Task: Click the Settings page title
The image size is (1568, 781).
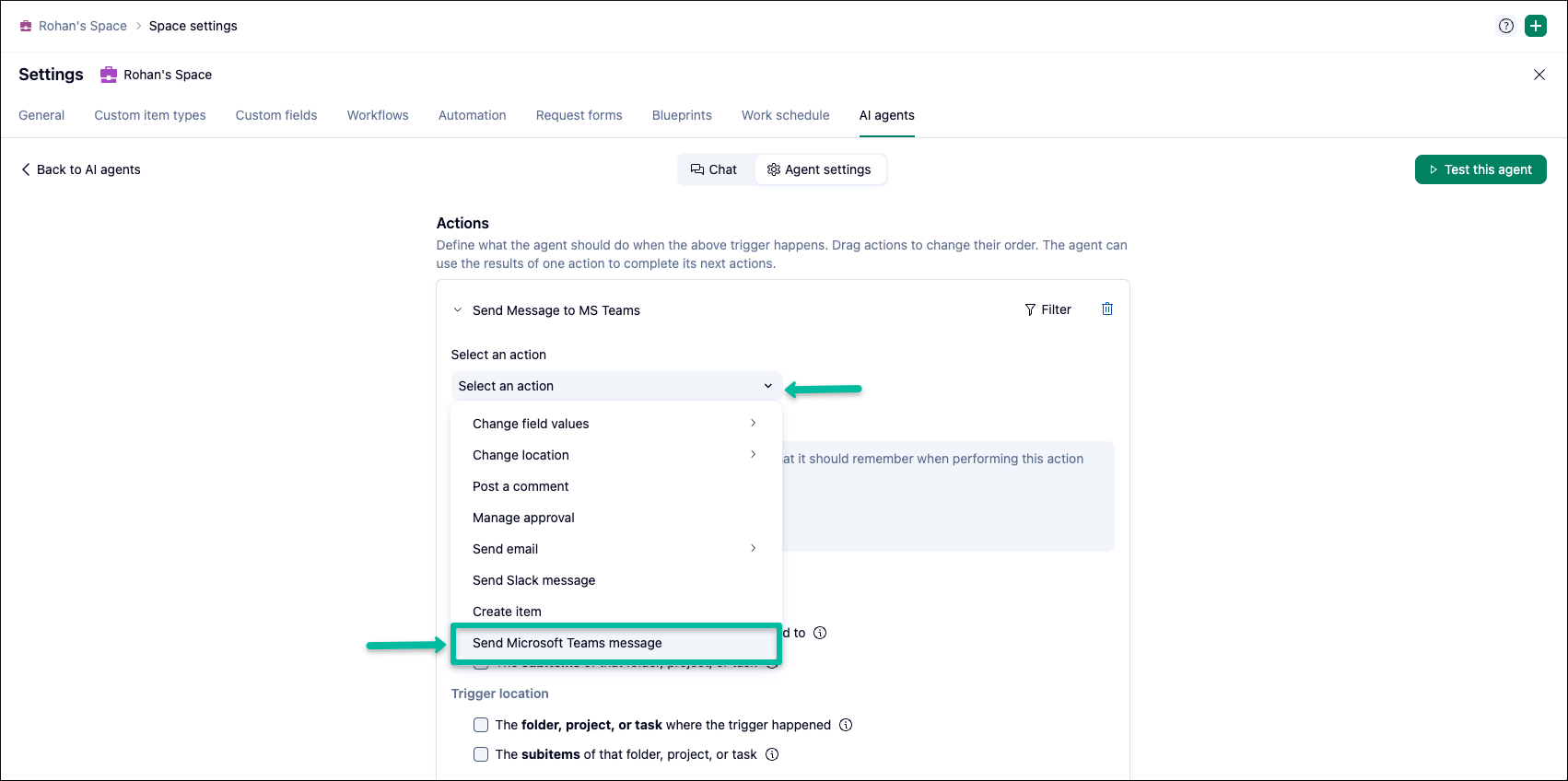Action: (51, 75)
